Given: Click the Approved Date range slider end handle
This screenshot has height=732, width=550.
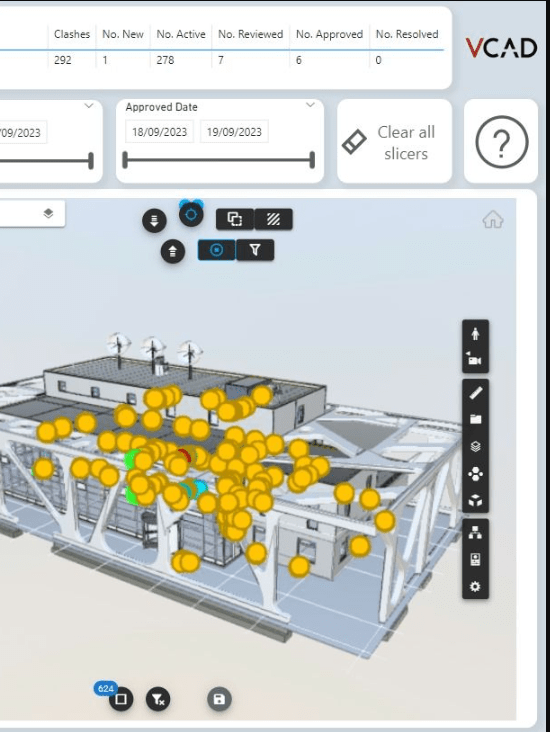Looking at the screenshot, I should (312, 160).
